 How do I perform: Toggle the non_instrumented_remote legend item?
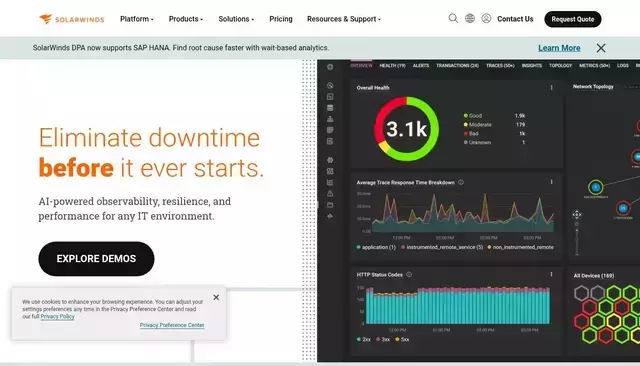(x=520, y=247)
